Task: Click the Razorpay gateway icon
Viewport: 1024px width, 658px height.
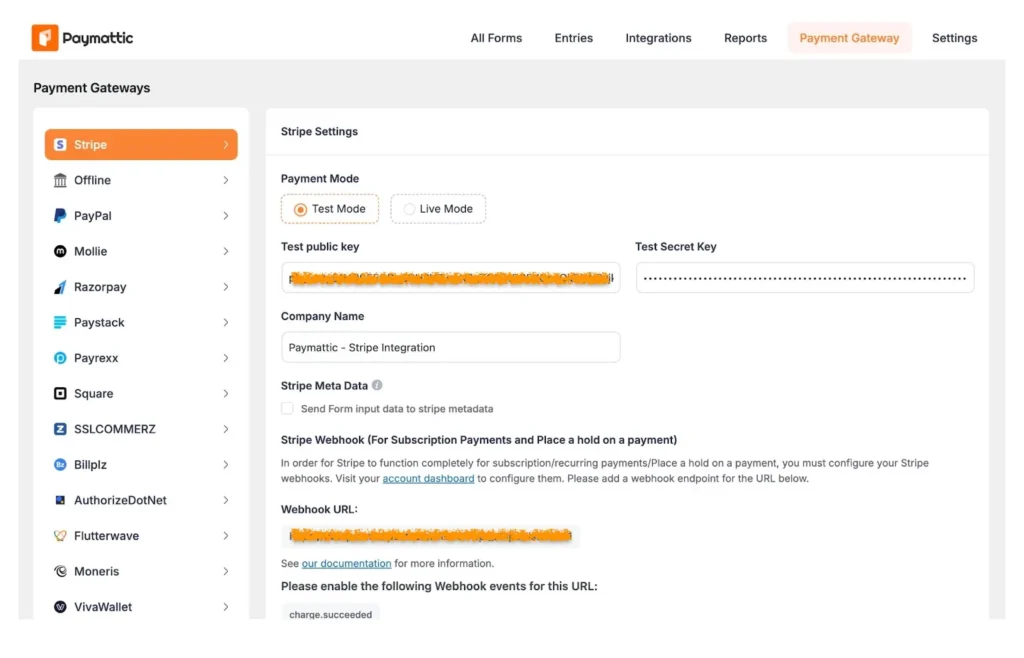Action: pyautogui.click(x=60, y=287)
